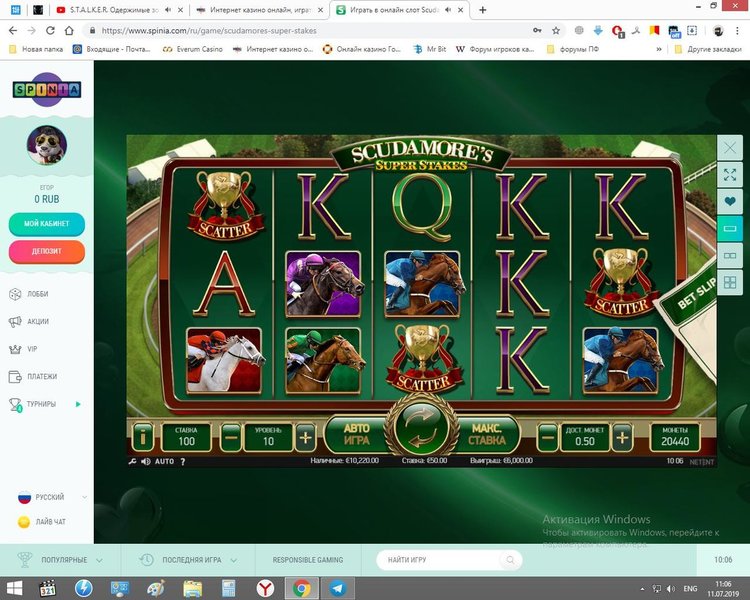Screen dimensions: 750x600
Task: Go to Платежи in the sidebar
Action: click(40, 377)
